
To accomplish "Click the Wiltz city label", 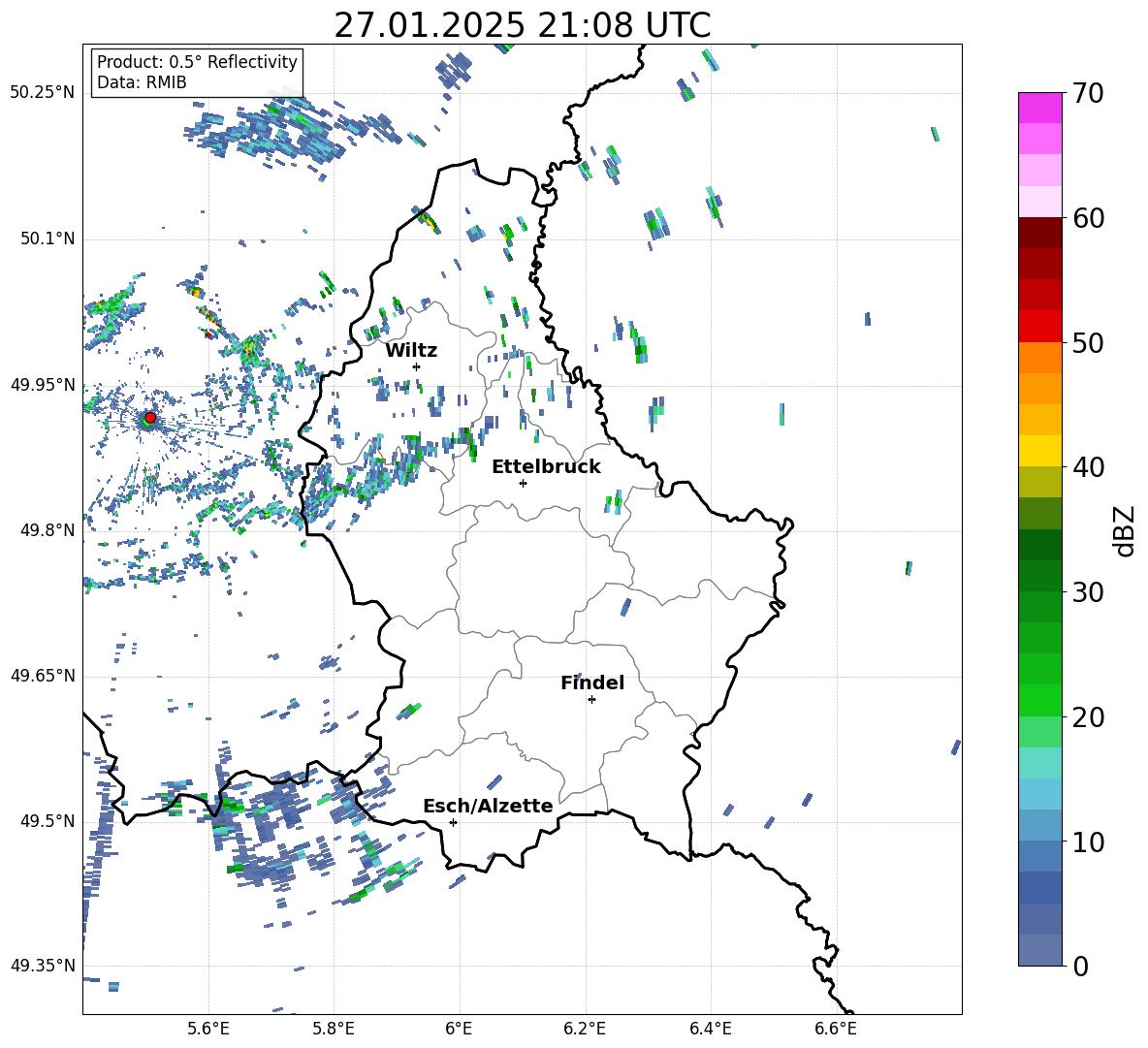I will pos(411,351).
